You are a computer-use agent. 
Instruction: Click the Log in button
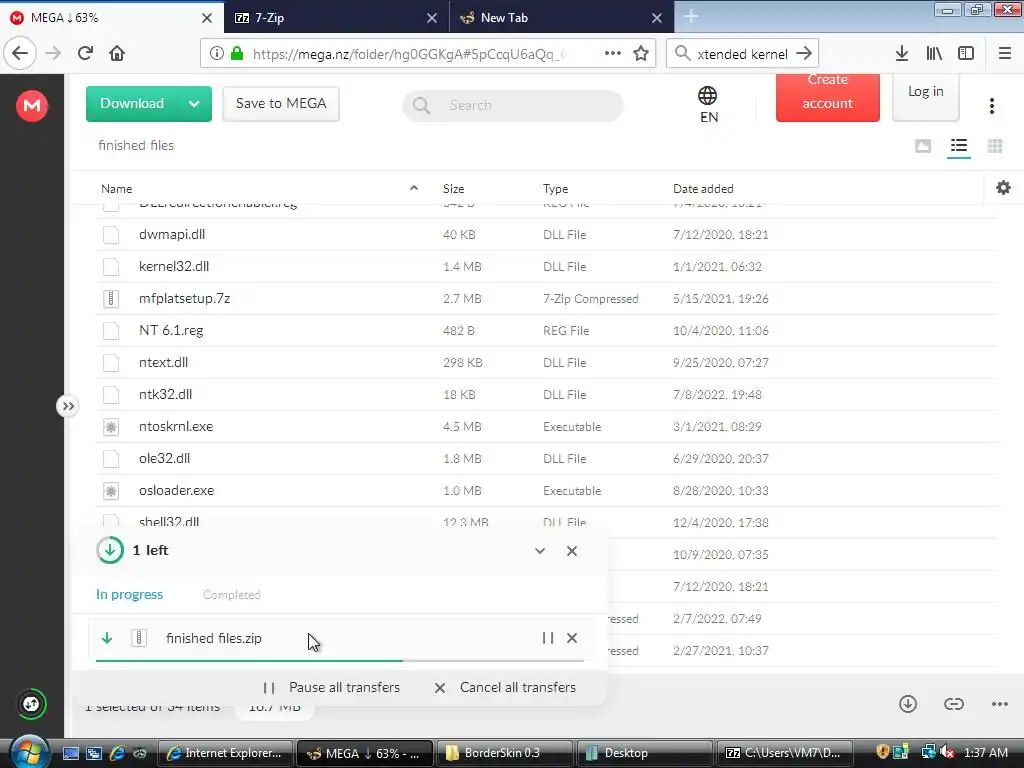pos(925,97)
